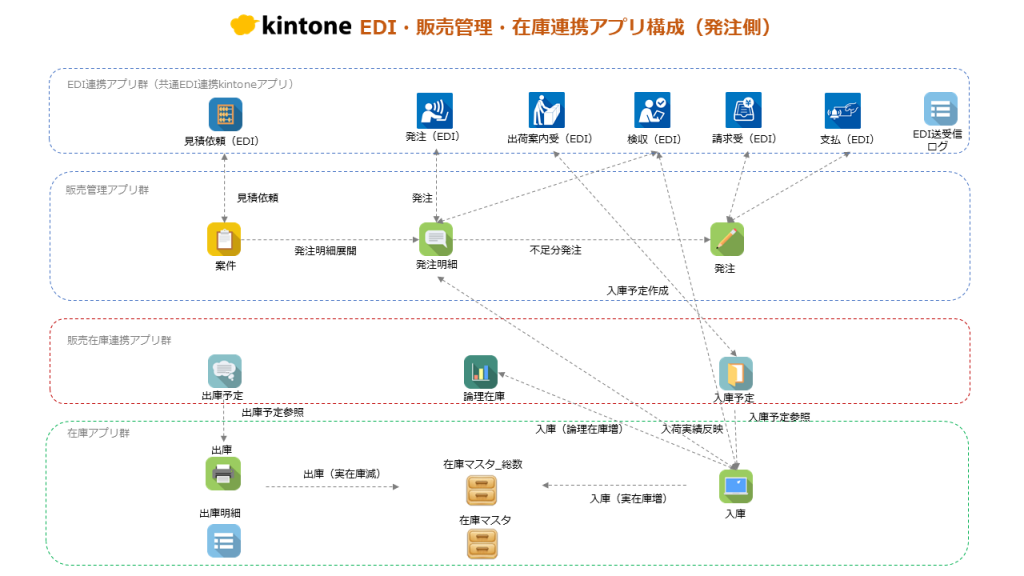
Task: Select the 販売在庫連携アプリ群 group heading
Action: click(x=119, y=340)
